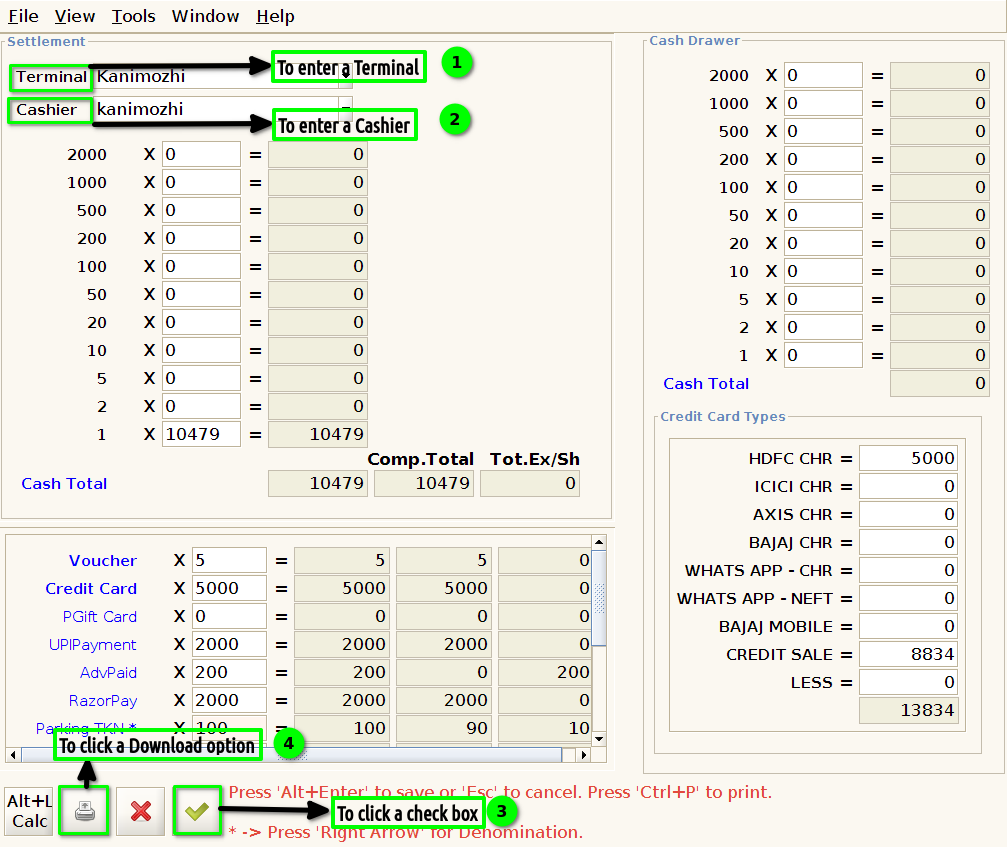Click the Voucher label link

tap(103, 561)
